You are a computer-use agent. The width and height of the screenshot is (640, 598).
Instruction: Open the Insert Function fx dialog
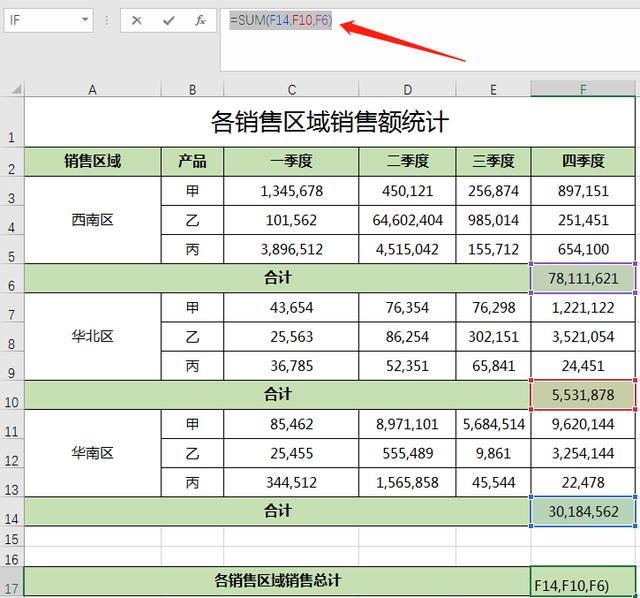pyautogui.click(x=200, y=20)
